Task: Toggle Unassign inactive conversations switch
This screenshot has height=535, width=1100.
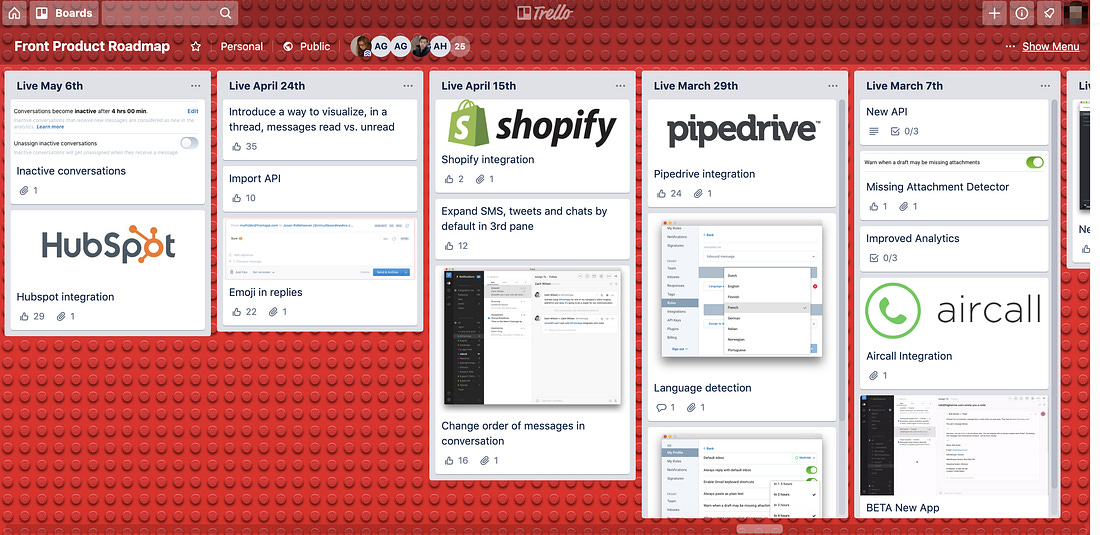Action: (189, 143)
